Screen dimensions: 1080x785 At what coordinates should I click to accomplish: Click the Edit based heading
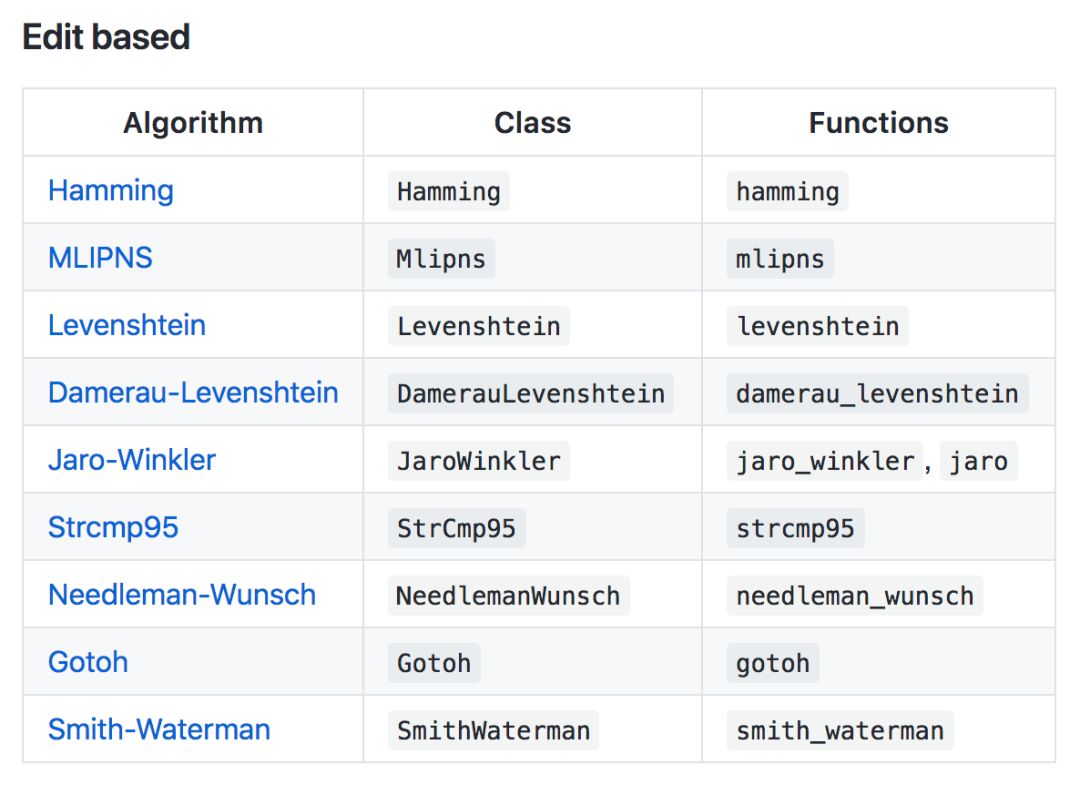106,37
